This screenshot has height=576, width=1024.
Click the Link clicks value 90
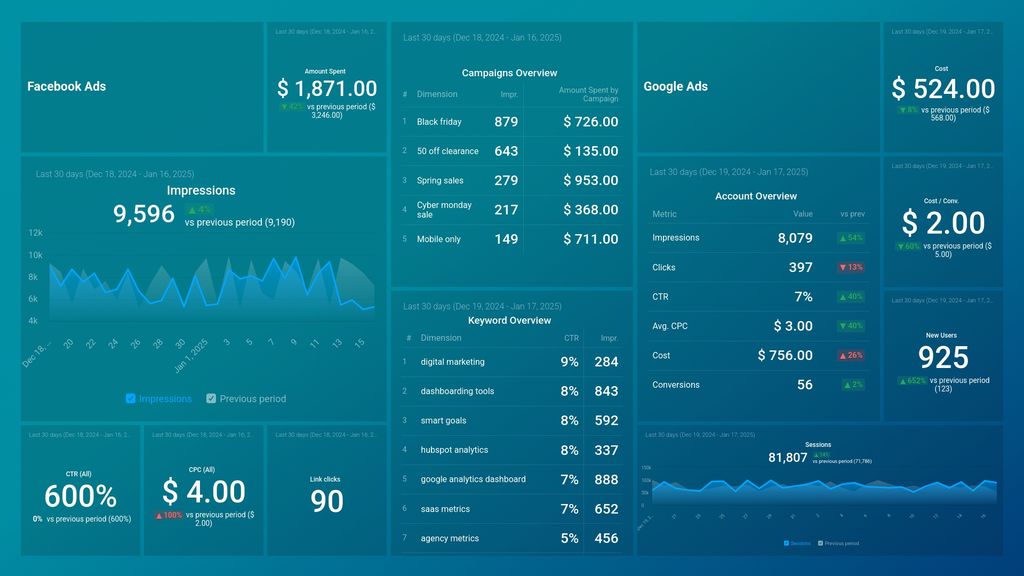pyautogui.click(x=327, y=501)
